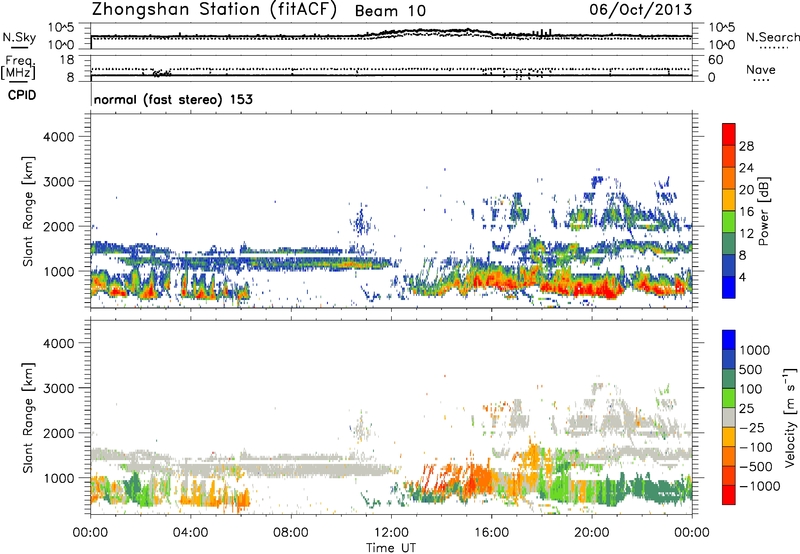This screenshot has width=800, height=554.
Task: Click the dark green velocity band near 22:00
Action: pyautogui.click(x=658, y=491)
